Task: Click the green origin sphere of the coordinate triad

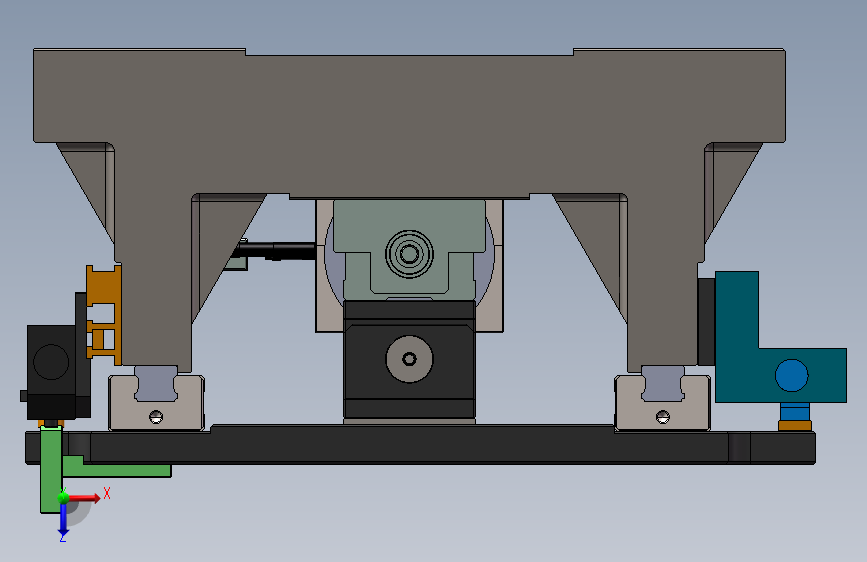Action: (x=63, y=498)
